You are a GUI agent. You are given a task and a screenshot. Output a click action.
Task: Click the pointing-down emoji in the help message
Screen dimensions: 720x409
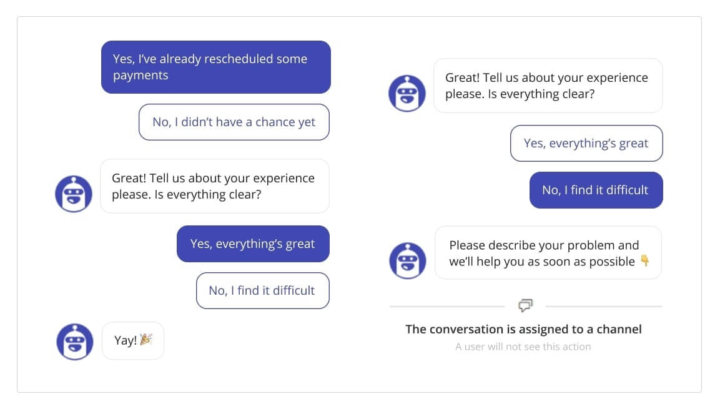coord(644,262)
